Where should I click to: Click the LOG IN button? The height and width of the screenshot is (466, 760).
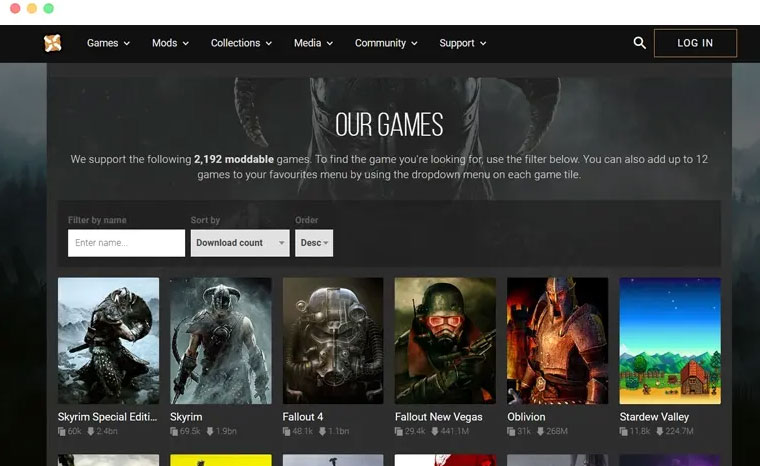coord(695,43)
